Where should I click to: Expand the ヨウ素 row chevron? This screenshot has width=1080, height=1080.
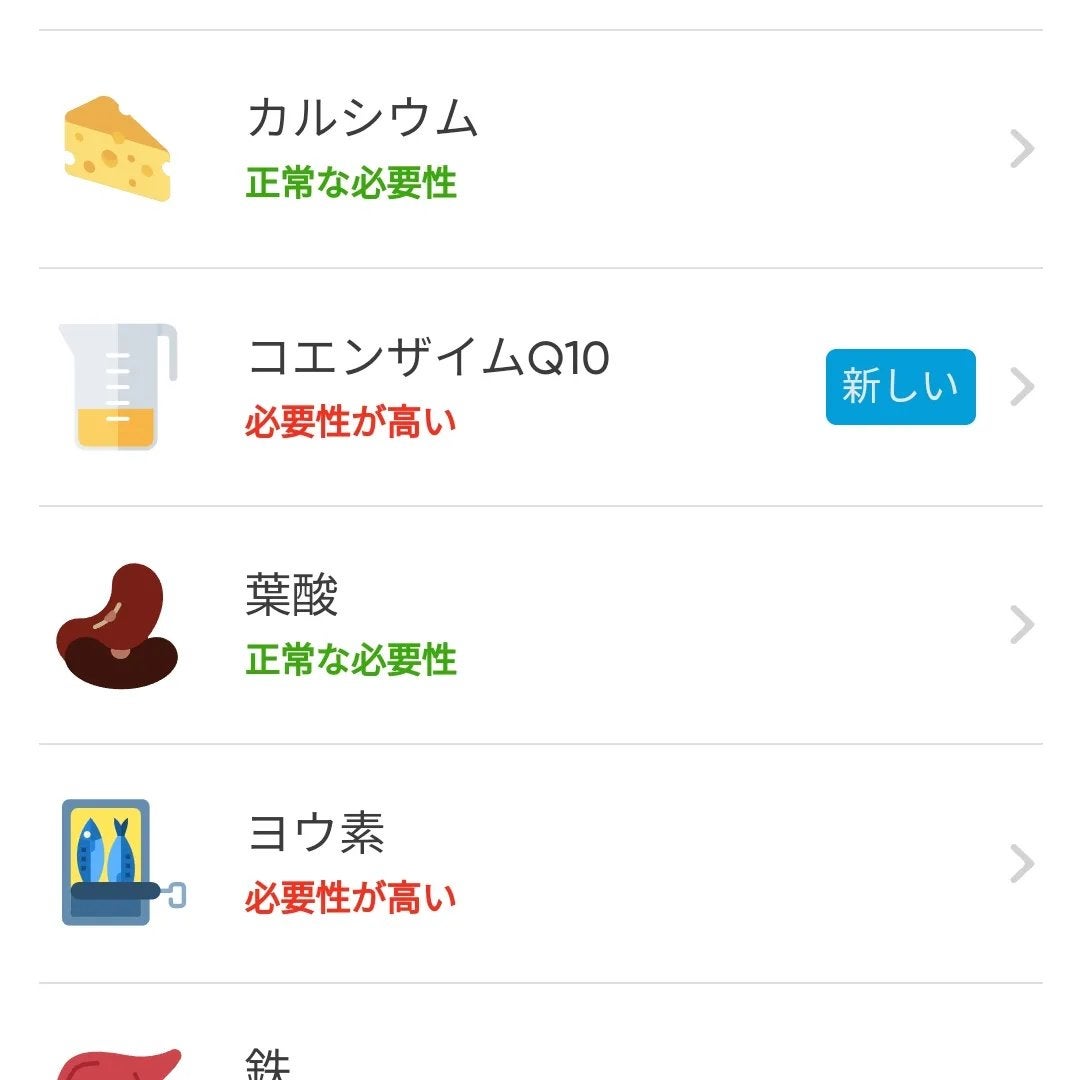1021,862
